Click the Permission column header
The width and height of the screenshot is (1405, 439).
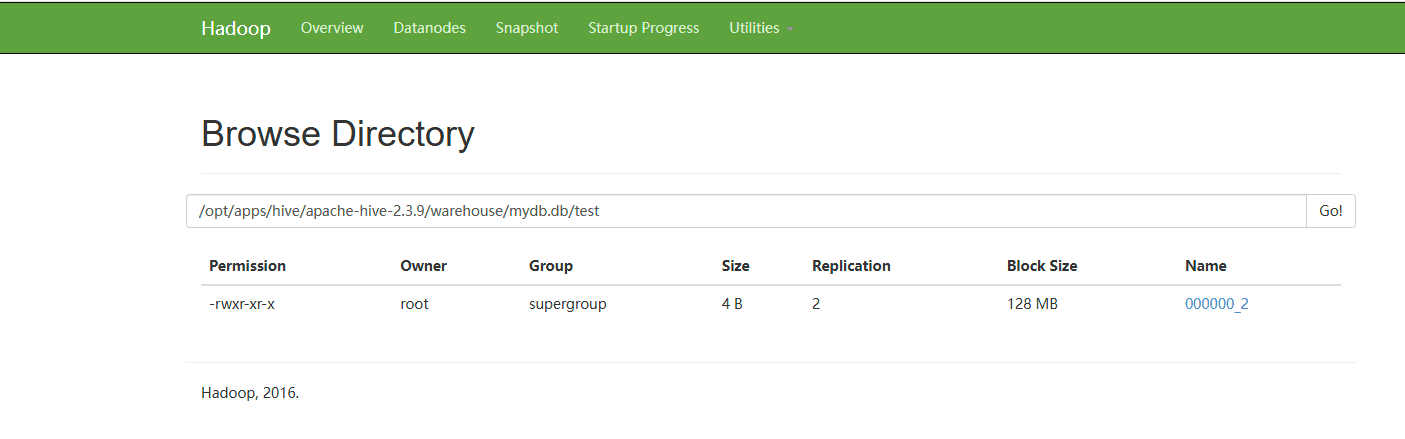(x=247, y=266)
